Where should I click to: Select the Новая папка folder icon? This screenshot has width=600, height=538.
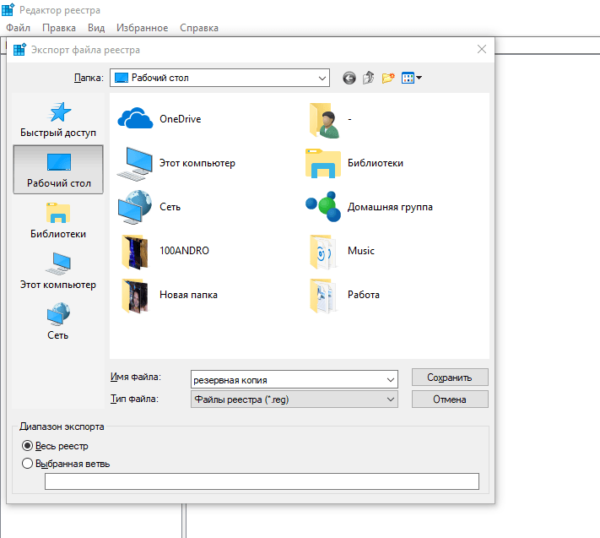pos(135,296)
